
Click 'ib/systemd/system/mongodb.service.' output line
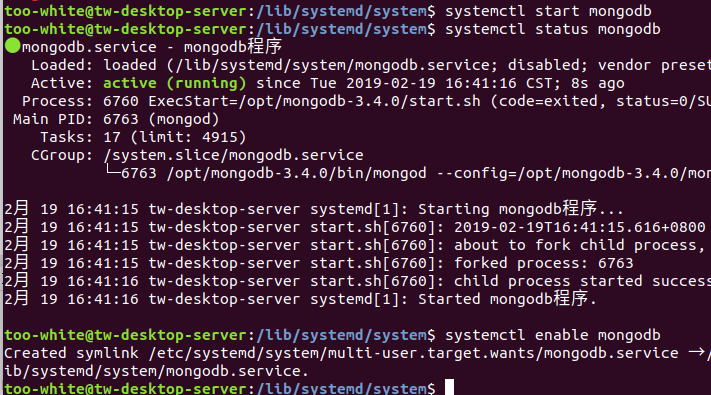click(156, 371)
